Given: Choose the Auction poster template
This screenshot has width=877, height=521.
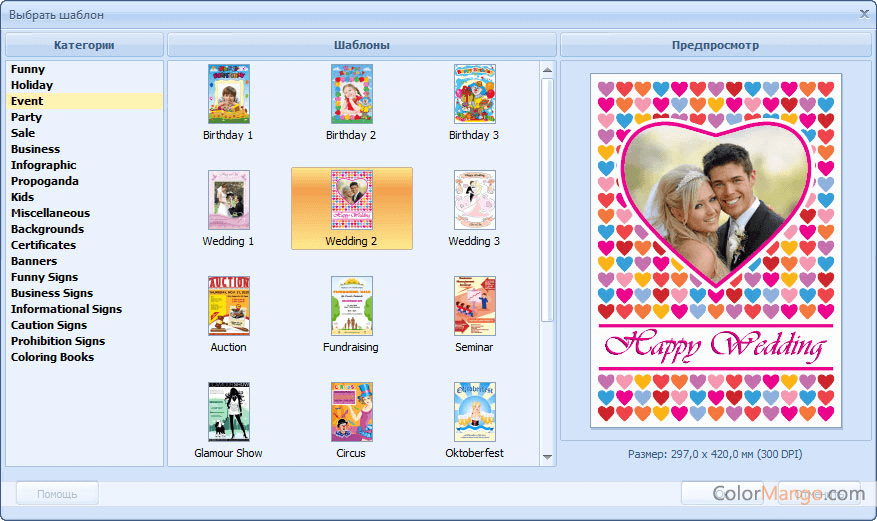Looking at the screenshot, I should (229, 306).
